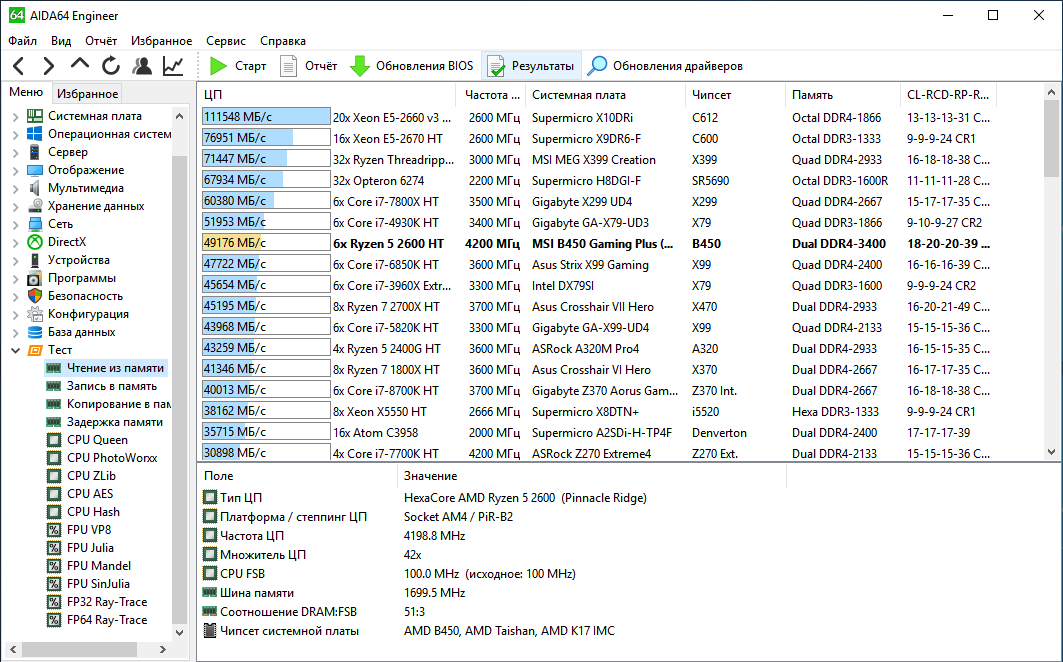Expand the DirectX tree node

click(16, 241)
